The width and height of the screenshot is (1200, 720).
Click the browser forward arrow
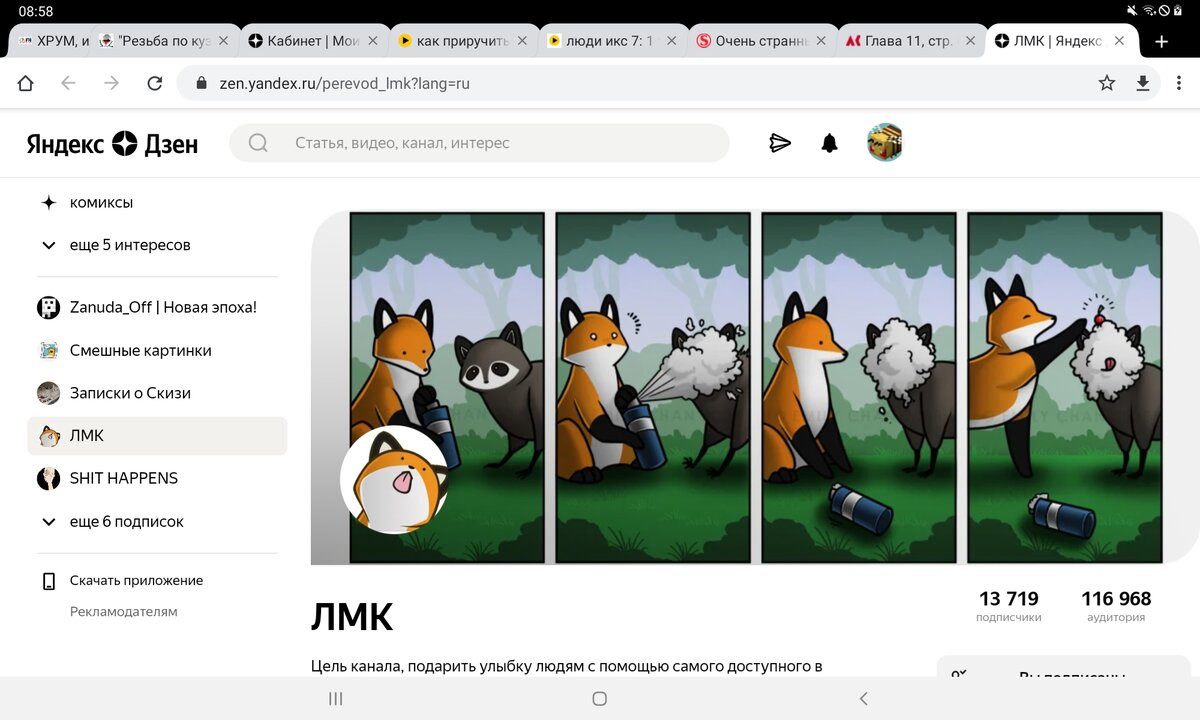click(111, 83)
